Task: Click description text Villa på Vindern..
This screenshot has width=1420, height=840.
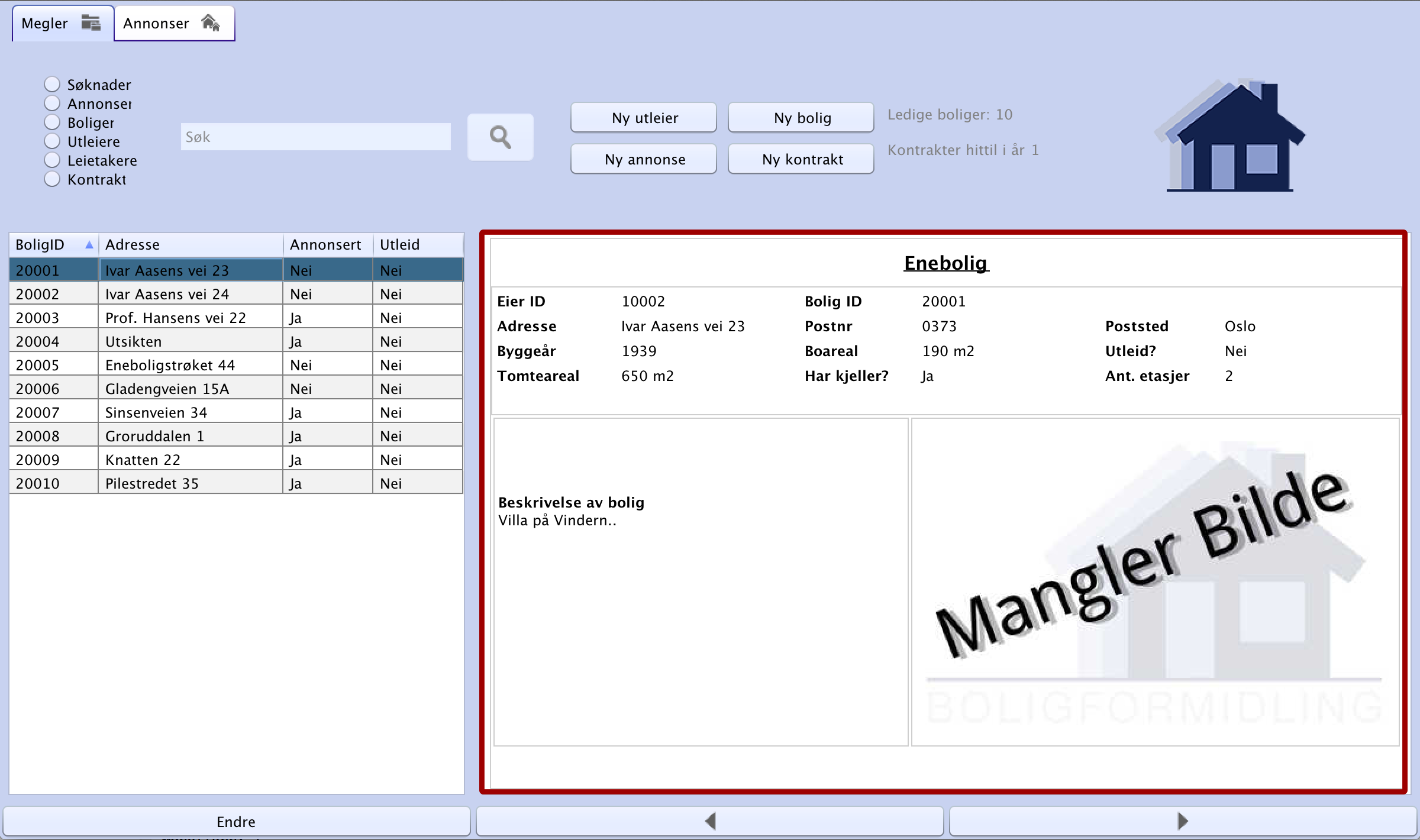Action: [x=557, y=521]
